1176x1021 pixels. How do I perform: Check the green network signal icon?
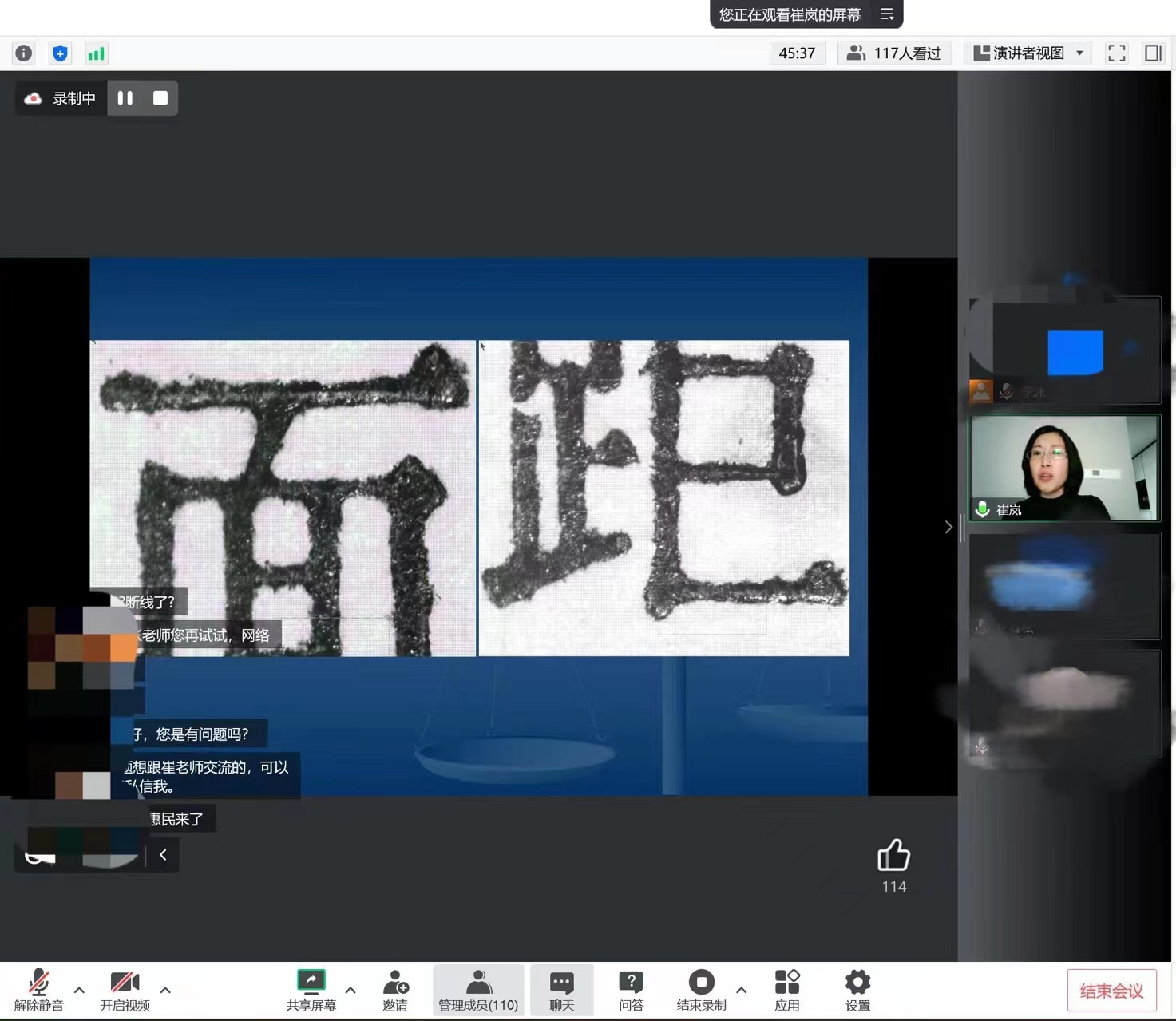[96, 53]
